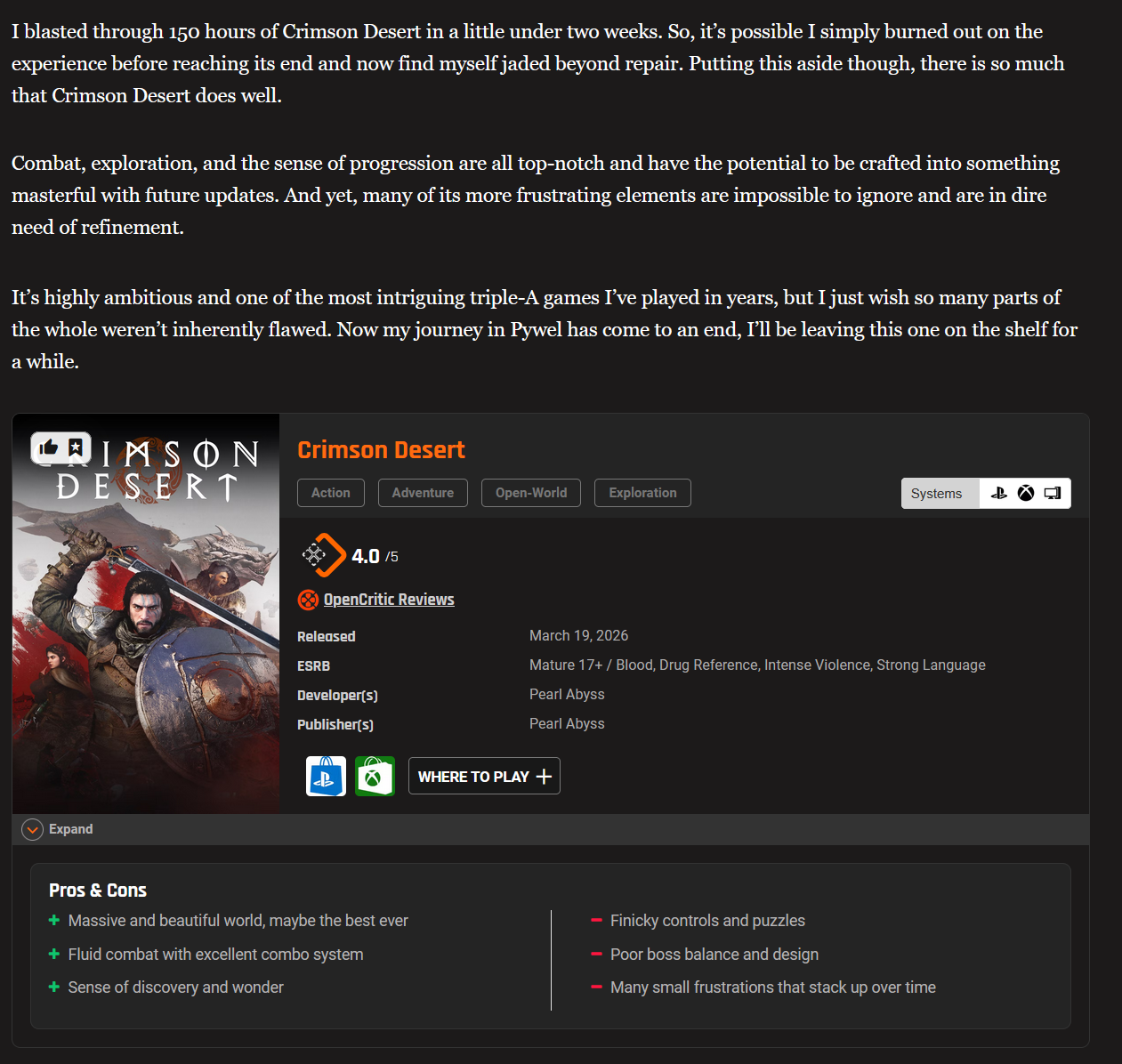Click the ESRB label

click(x=313, y=665)
